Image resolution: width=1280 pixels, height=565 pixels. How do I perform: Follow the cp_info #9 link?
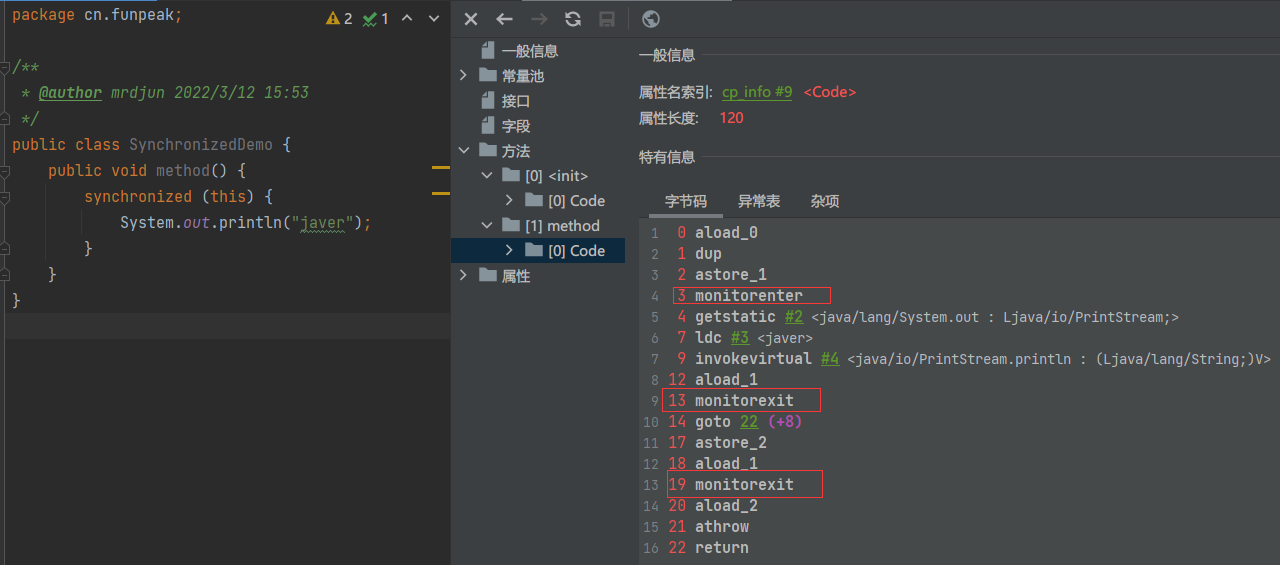(757, 92)
